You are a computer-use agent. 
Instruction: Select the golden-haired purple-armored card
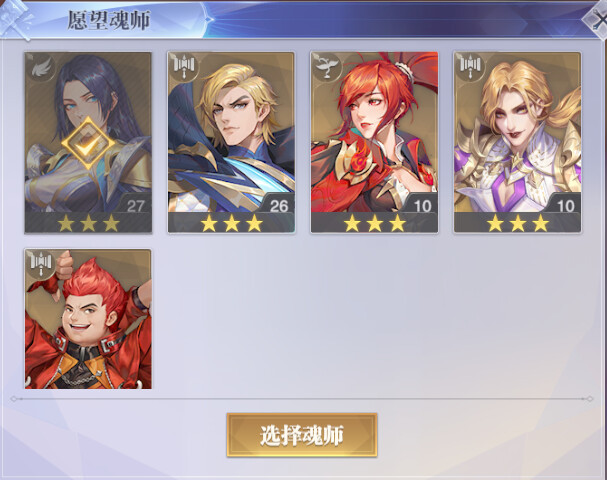(518, 142)
